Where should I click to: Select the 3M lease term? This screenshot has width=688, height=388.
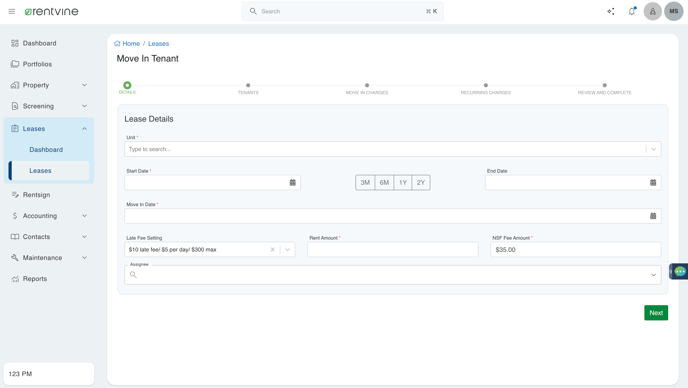[x=365, y=183]
